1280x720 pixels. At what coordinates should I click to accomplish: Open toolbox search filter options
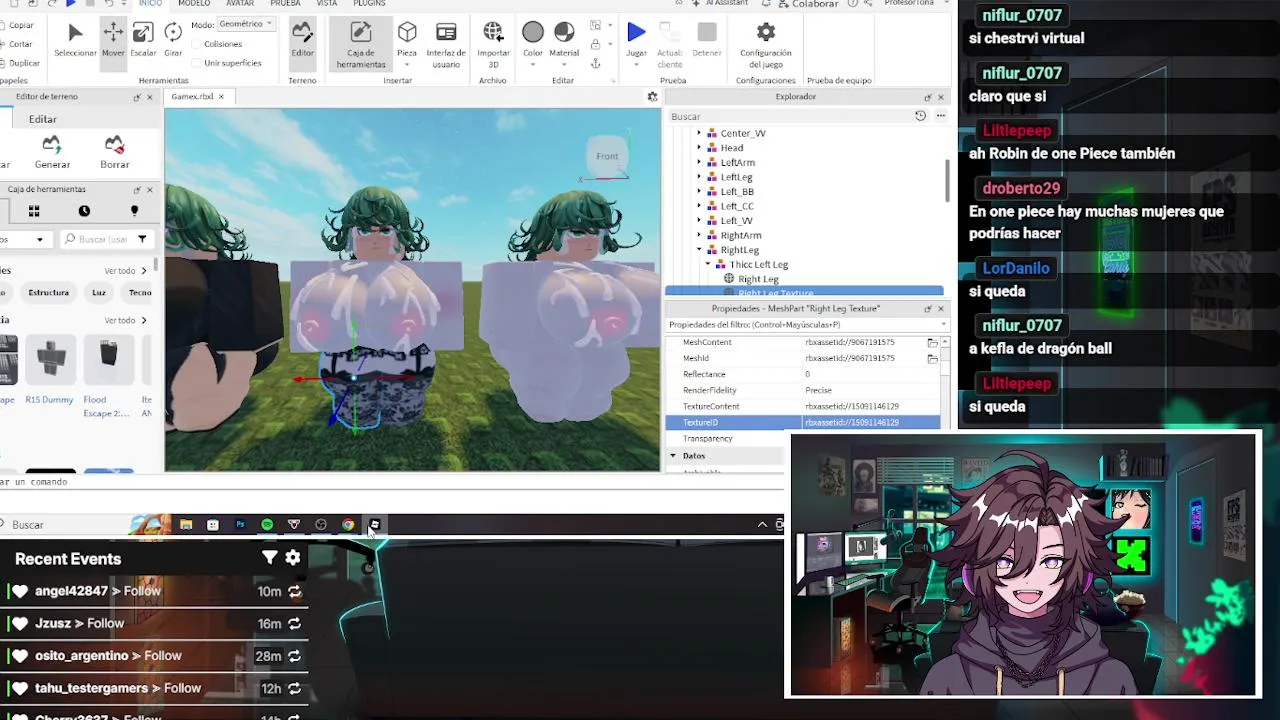click(142, 239)
